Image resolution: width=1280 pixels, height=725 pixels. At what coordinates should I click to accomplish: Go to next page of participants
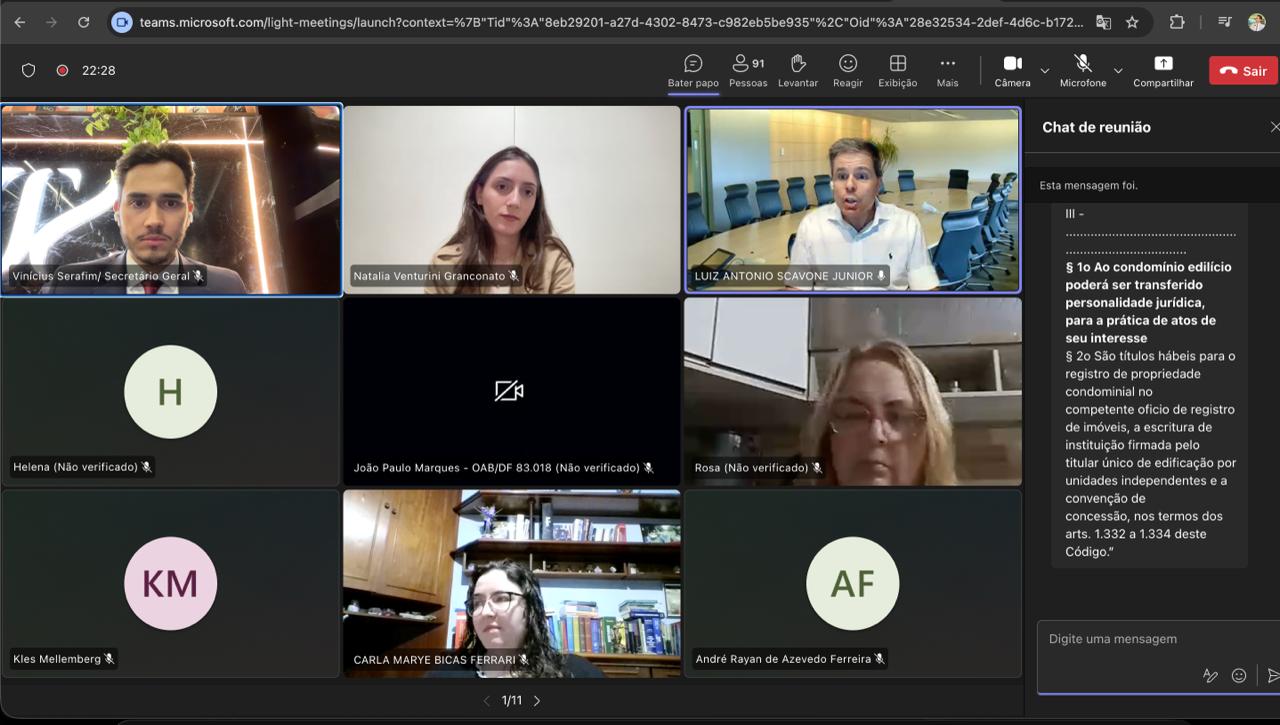[537, 701]
